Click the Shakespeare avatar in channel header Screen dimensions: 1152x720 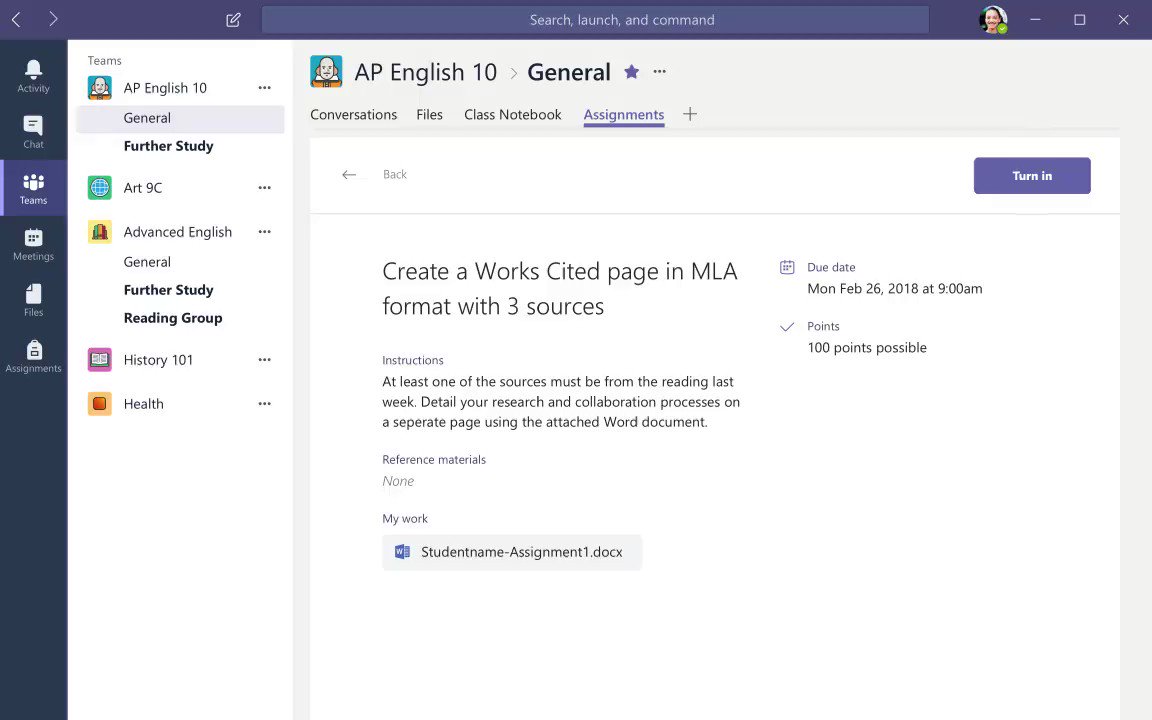[x=326, y=72]
